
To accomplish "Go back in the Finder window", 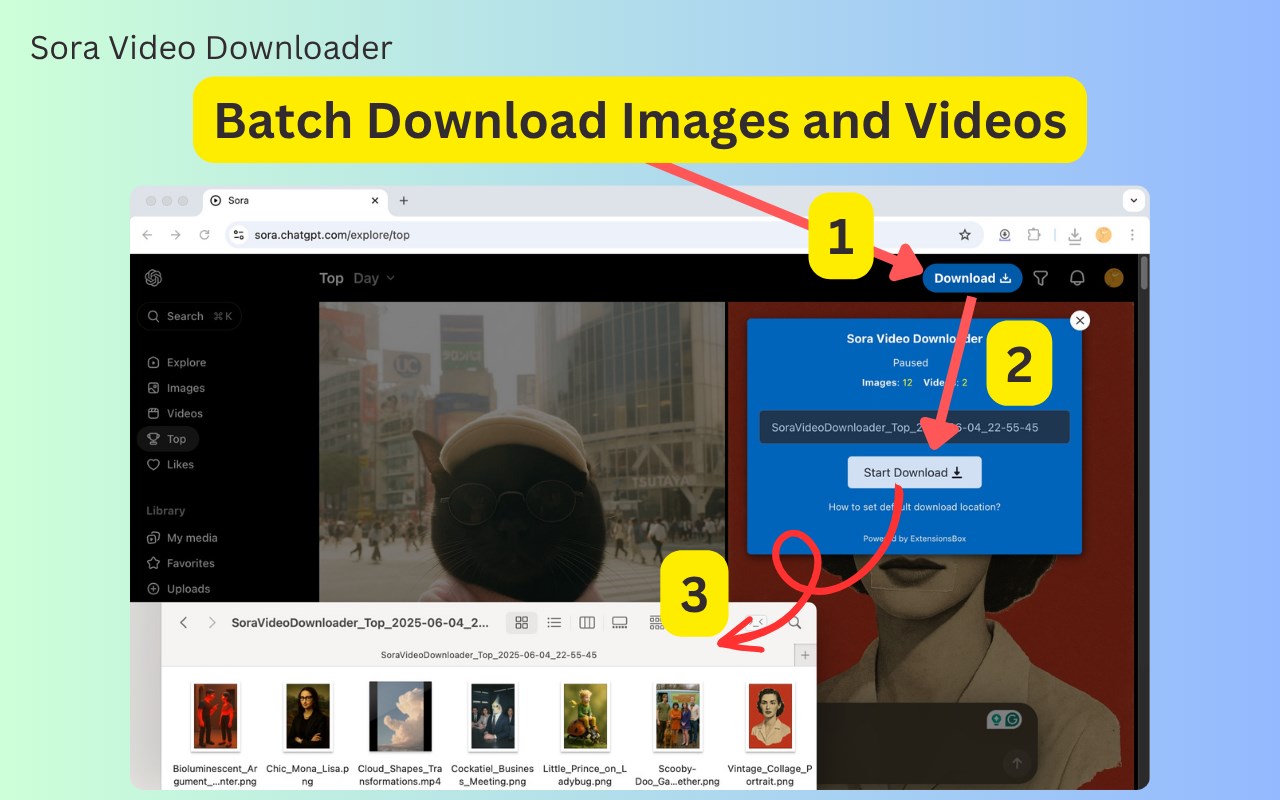I will (x=183, y=622).
